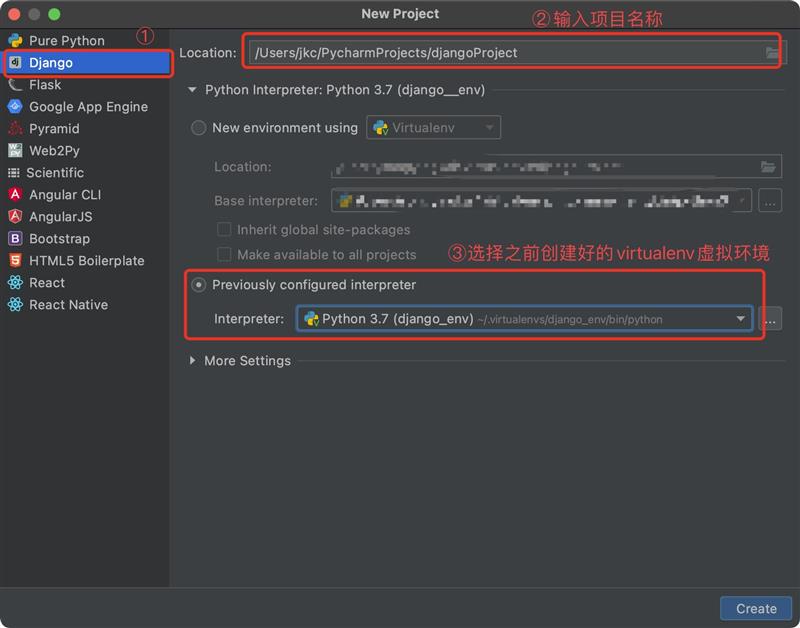Close the New Project window
The width and height of the screenshot is (800, 628).
(x=14, y=14)
